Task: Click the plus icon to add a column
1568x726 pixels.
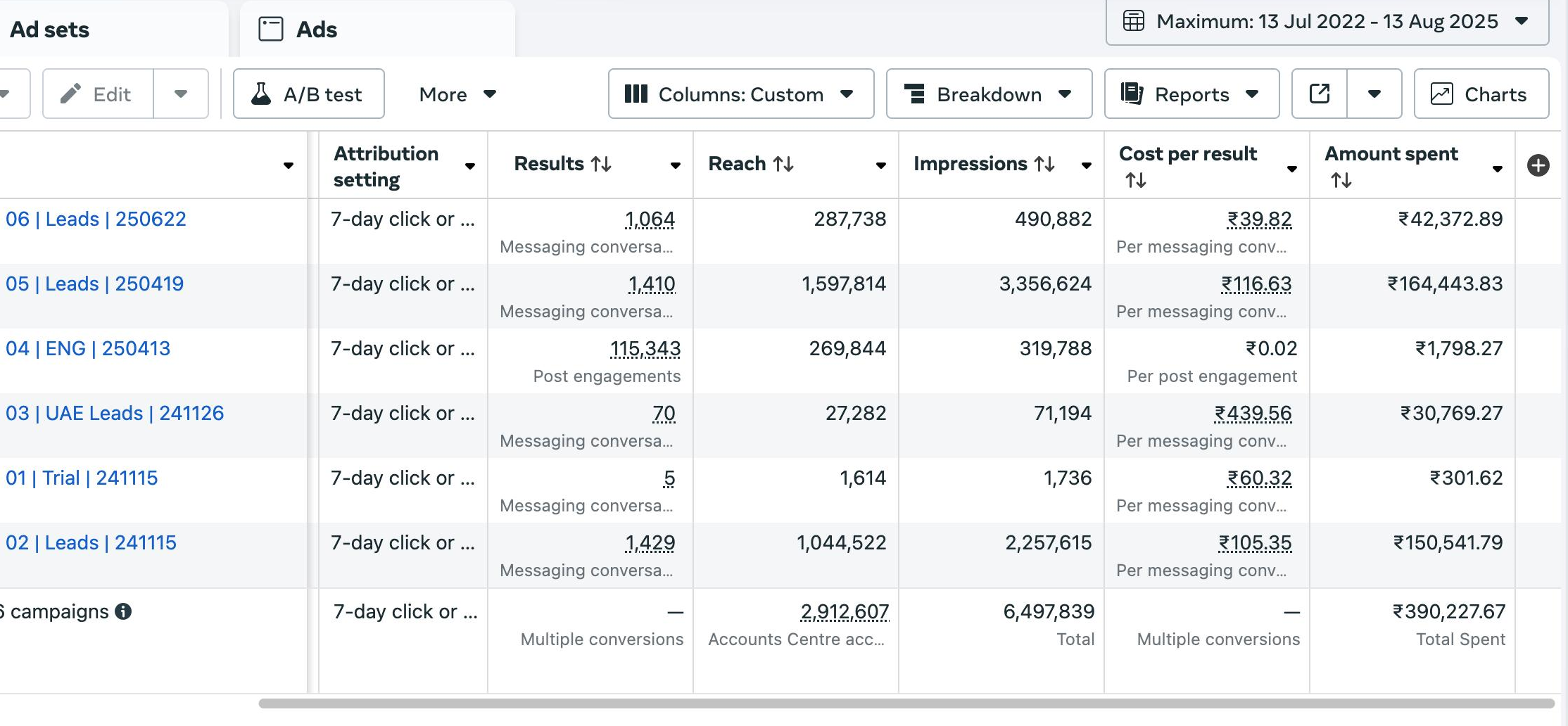Action: 1538,165
